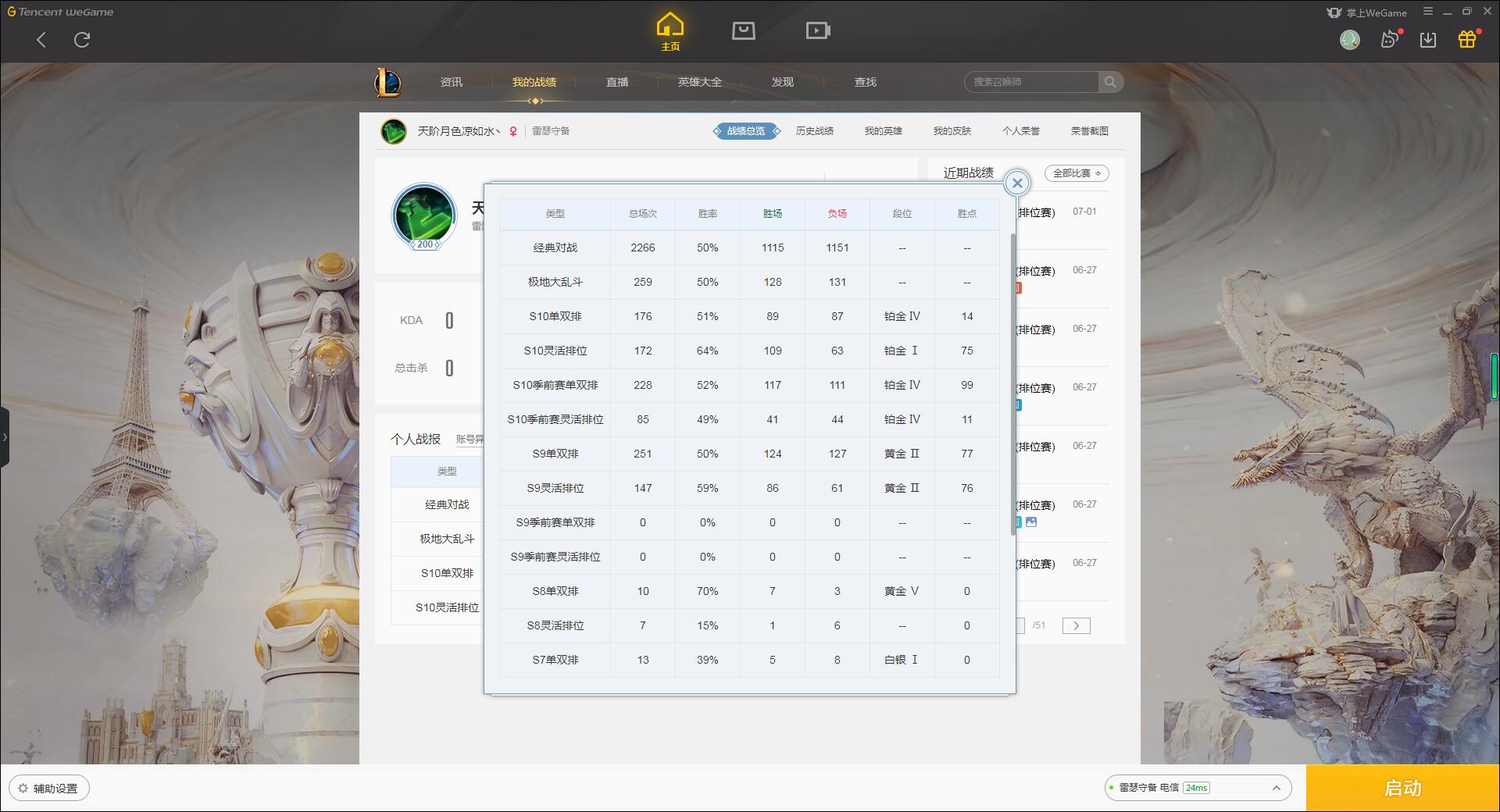The width and height of the screenshot is (1500, 812).
Task: Click the S10单双排 row in popup
Action: (x=750, y=316)
